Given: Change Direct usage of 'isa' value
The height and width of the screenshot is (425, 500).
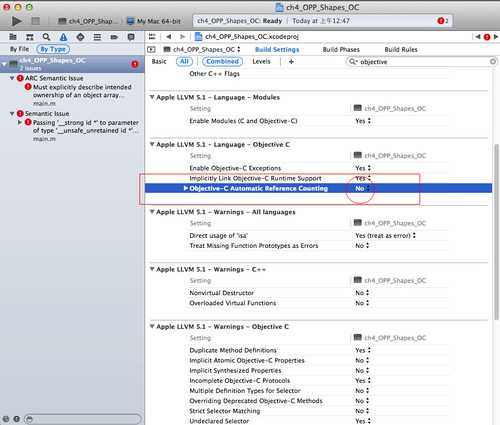Looking at the screenshot, I should pyautogui.click(x=385, y=235).
